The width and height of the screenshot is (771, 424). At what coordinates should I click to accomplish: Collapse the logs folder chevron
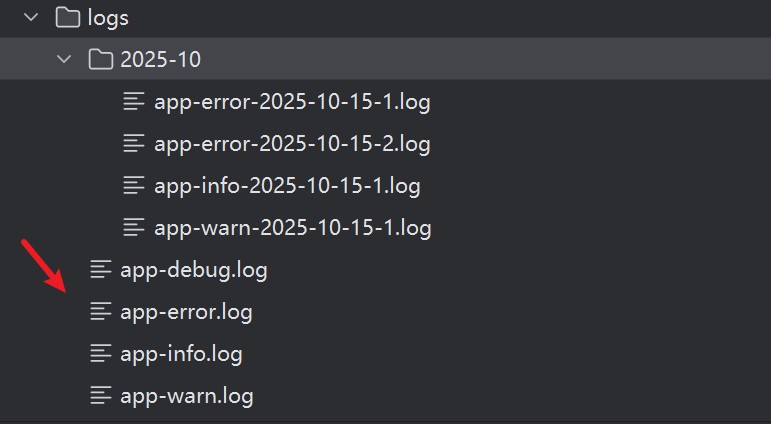[x=30, y=17]
